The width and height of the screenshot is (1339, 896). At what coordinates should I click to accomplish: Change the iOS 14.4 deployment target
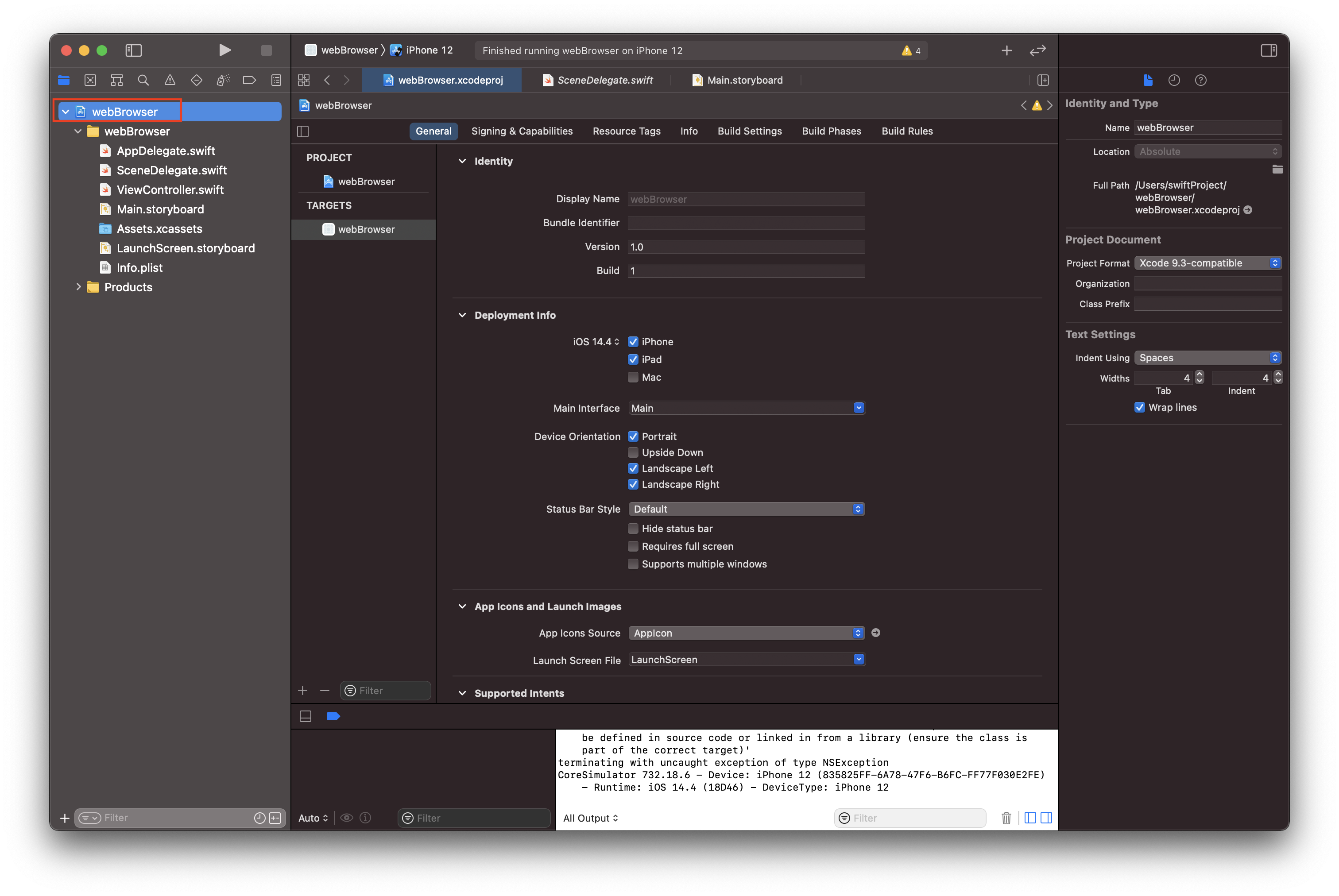coord(596,342)
